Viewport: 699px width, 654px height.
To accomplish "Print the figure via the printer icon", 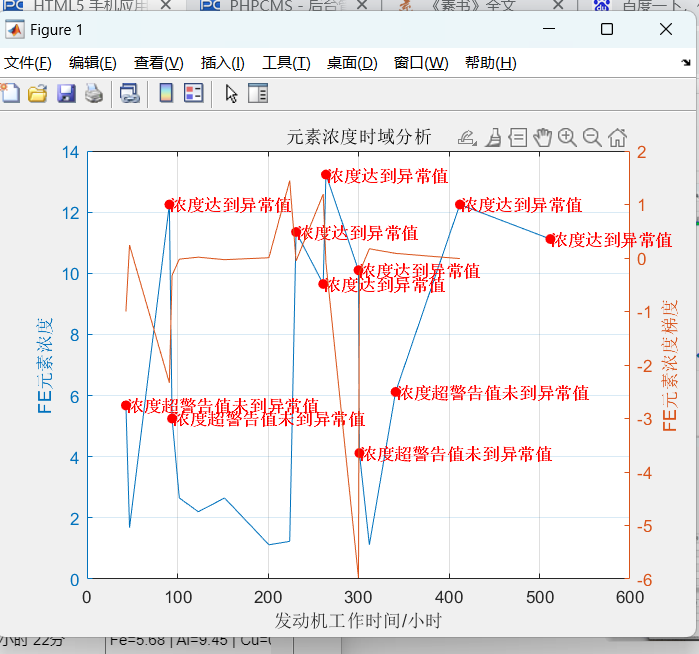I will [94, 94].
